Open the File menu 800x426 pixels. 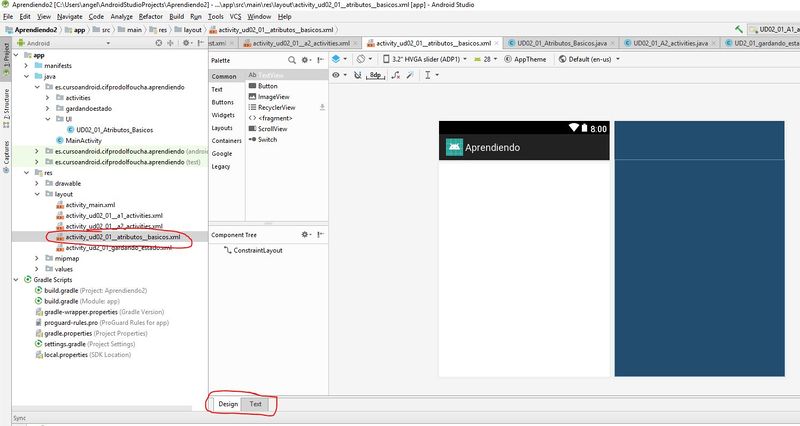[x=8, y=17]
